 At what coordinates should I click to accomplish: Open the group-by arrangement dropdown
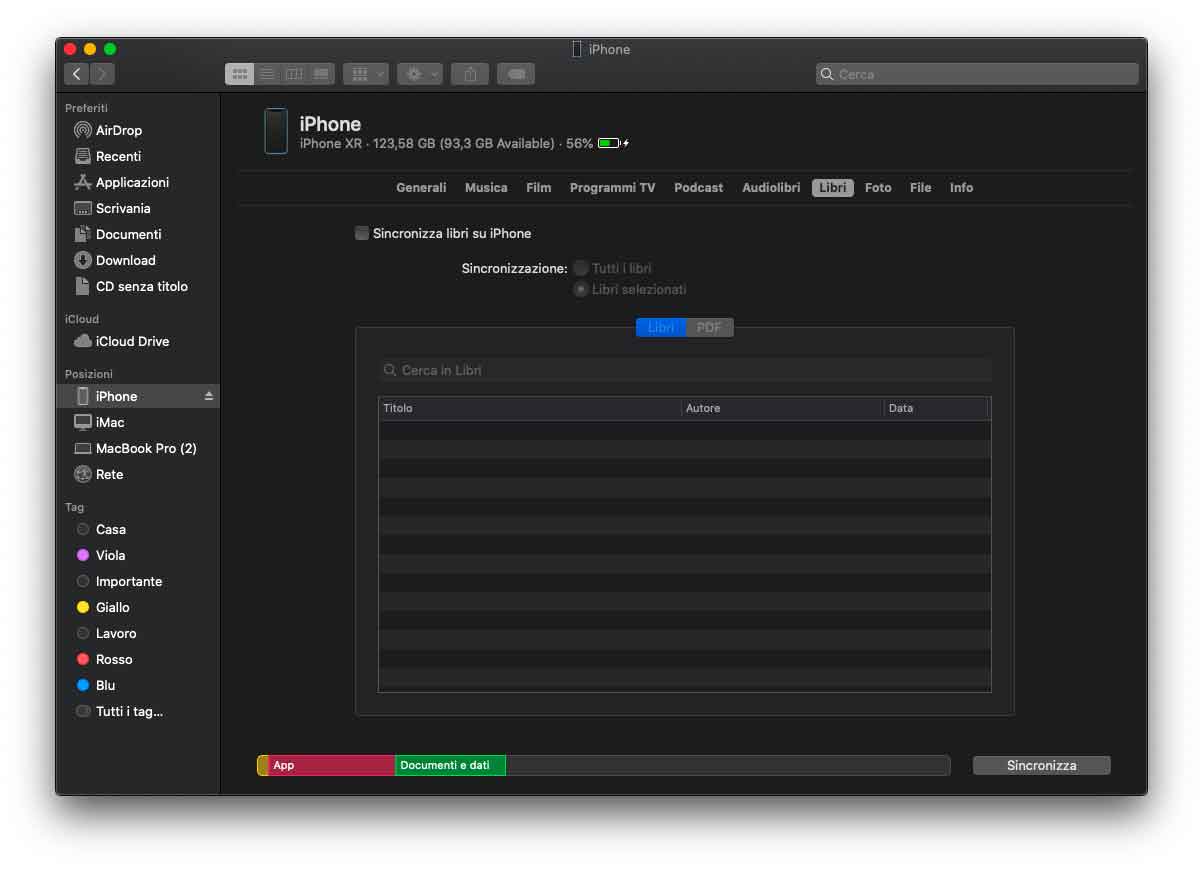pos(365,74)
